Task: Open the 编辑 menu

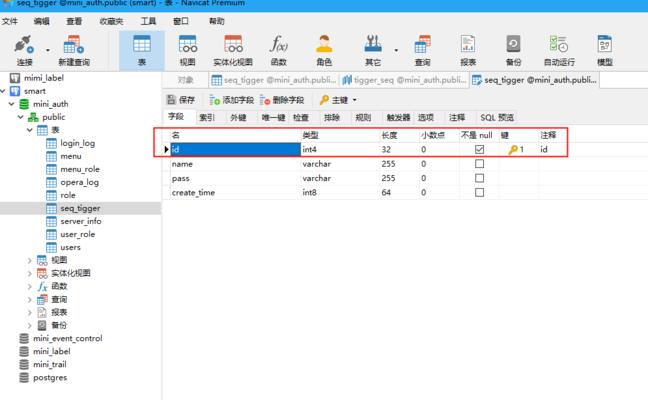Action: click(x=41, y=21)
